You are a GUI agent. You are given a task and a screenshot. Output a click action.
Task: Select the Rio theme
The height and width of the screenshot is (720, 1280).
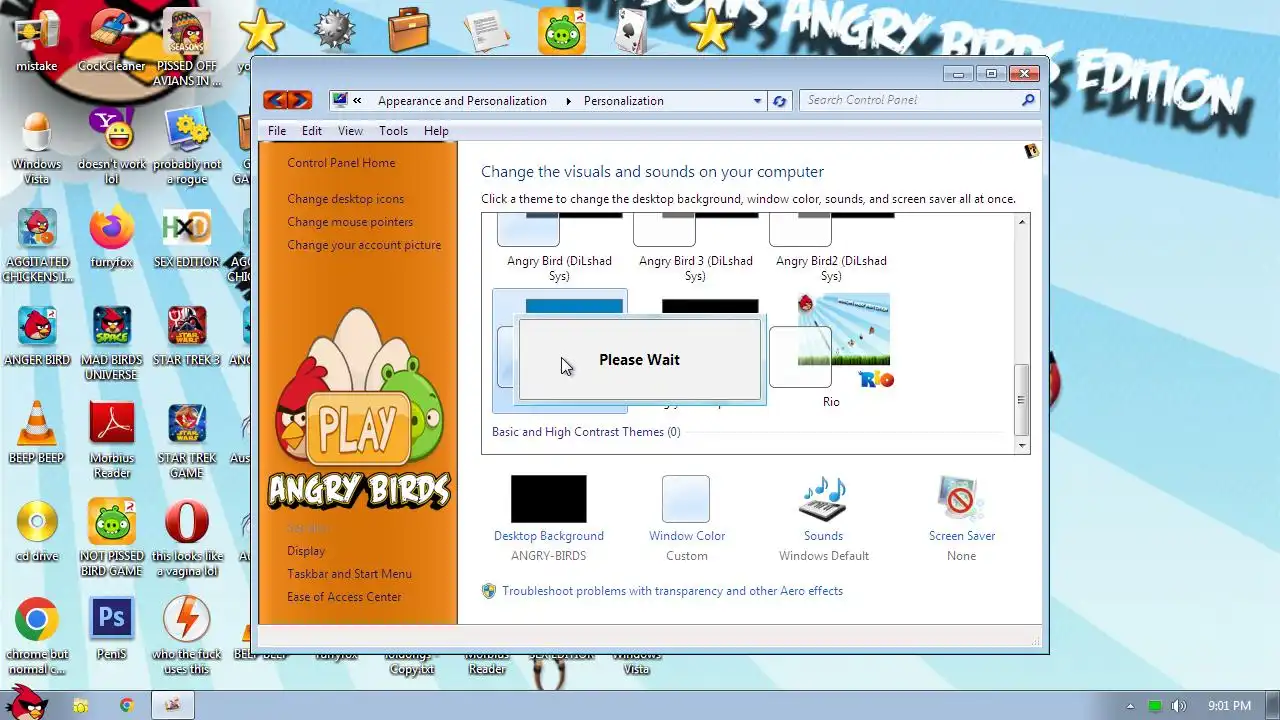(x=831, y=351)
